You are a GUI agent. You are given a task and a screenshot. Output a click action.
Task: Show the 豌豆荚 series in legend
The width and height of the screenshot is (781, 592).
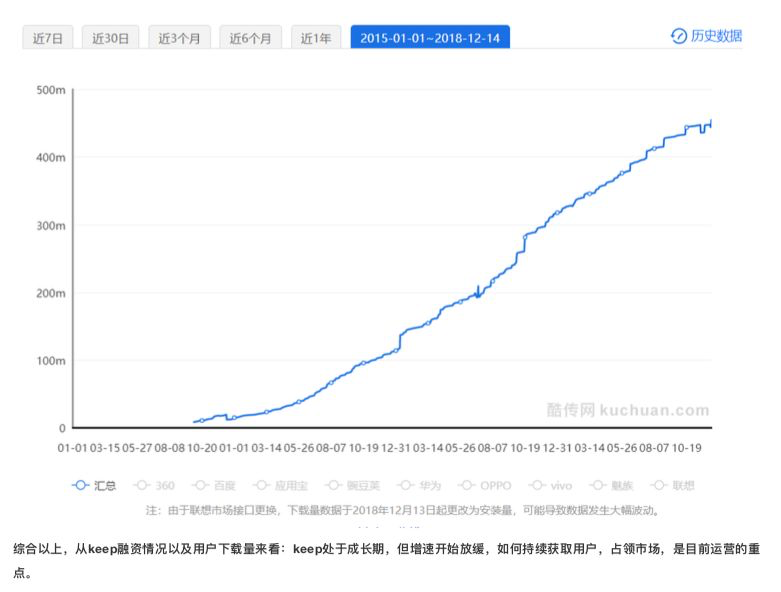[x=352, y=485]
